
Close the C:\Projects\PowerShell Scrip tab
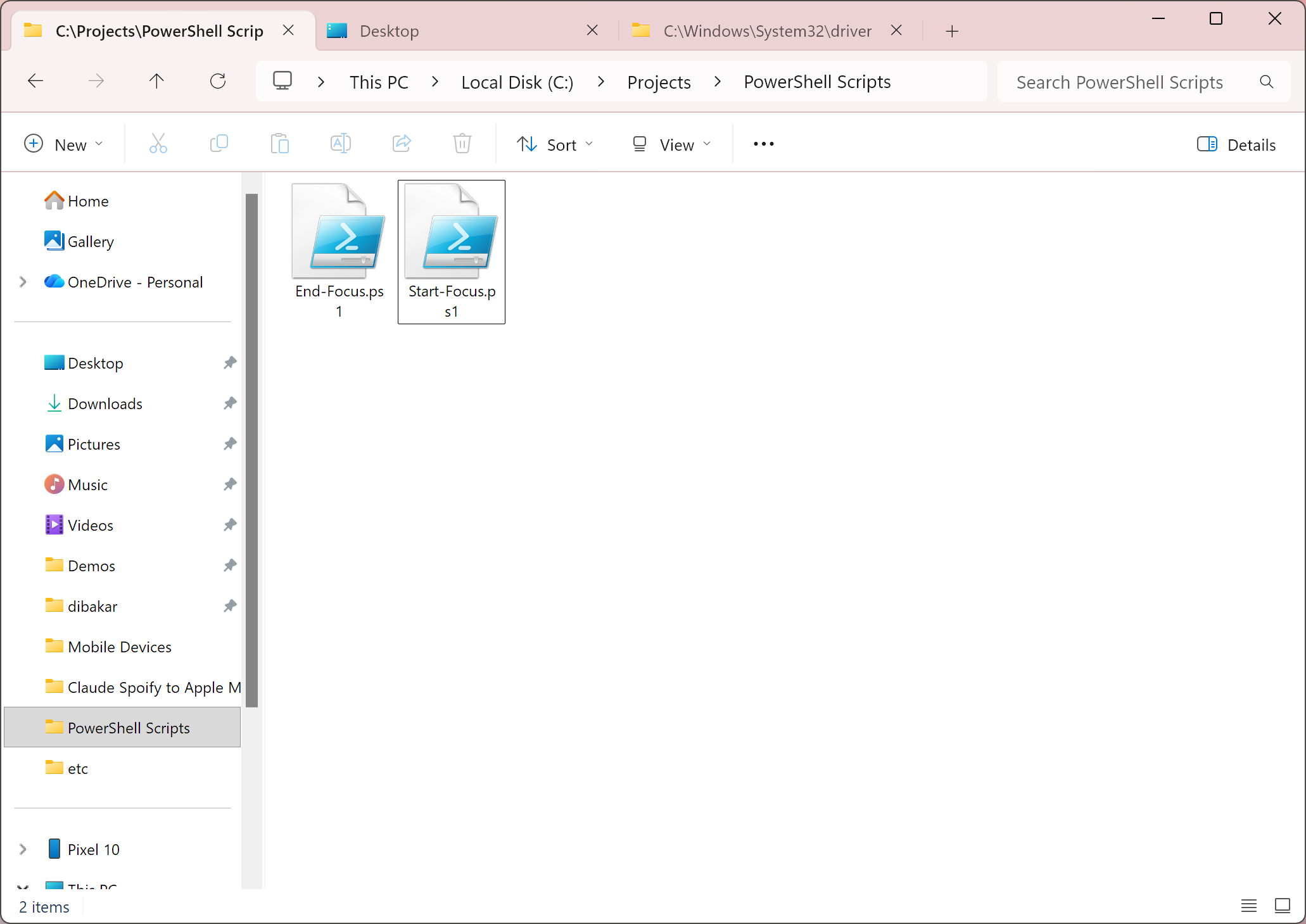coord(288,30)
